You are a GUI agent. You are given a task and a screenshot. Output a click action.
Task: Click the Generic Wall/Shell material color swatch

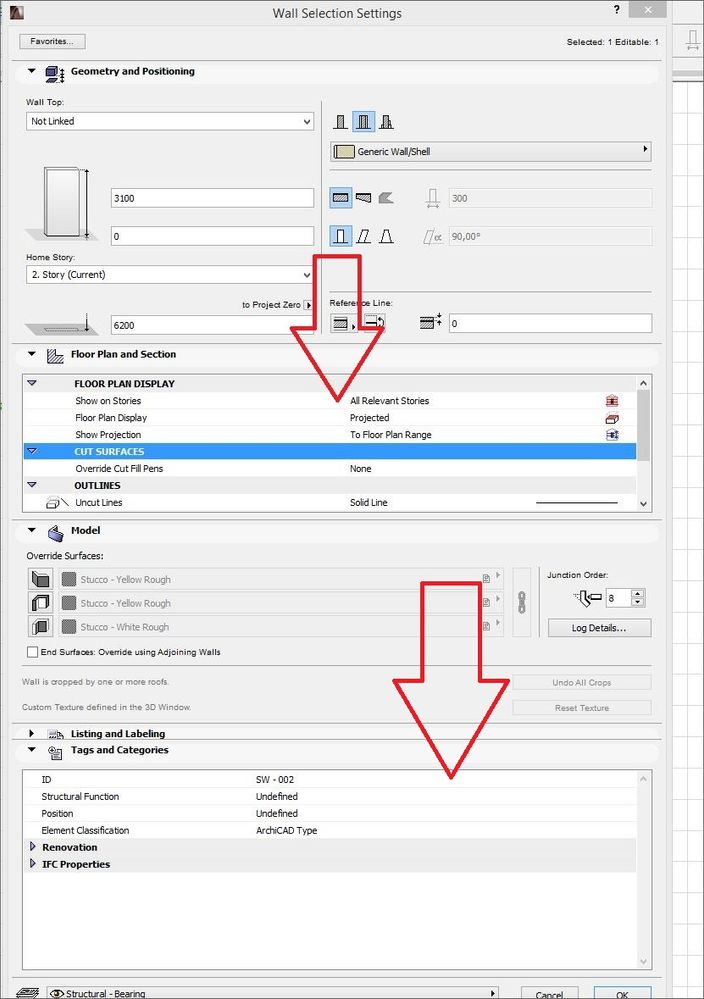click(x=344, y=152)
